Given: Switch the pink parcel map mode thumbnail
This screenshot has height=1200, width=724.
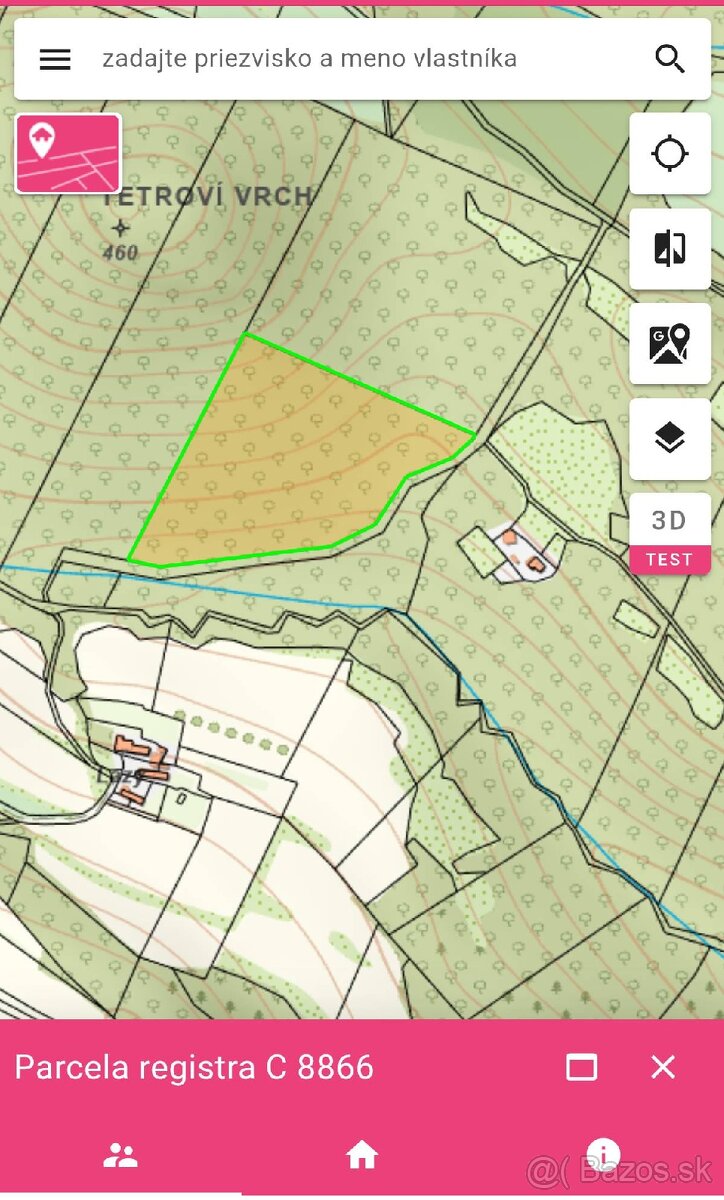Looking at the screenshot, I should 68,153.
